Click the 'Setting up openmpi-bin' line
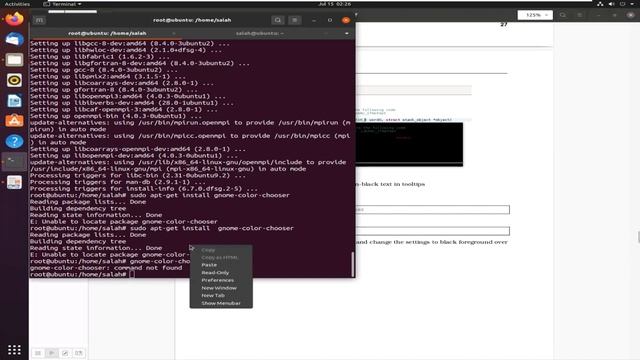Screen dimensions: 640x360 [116, 116]
